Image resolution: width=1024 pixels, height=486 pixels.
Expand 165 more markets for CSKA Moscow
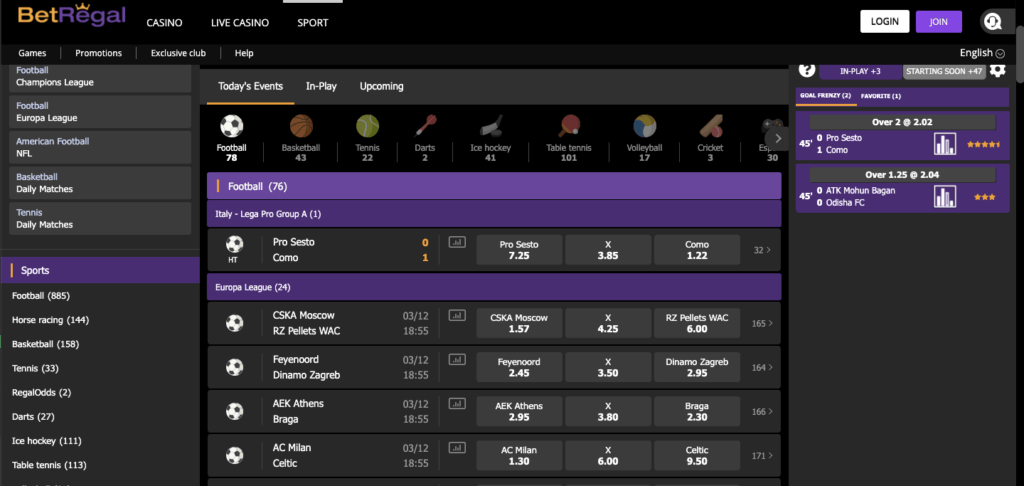tap(762, 323)
